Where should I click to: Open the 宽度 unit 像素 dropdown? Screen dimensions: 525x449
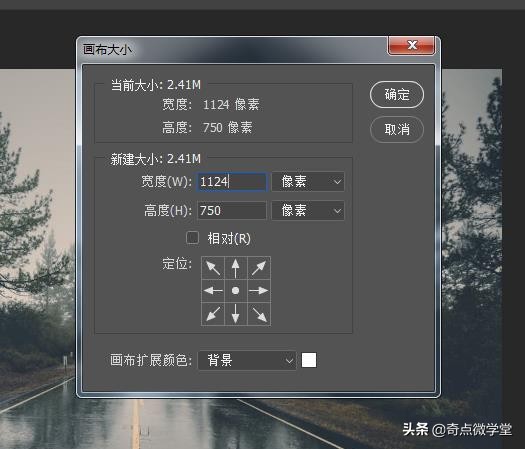pyautogui.click(x=308, y=182)
